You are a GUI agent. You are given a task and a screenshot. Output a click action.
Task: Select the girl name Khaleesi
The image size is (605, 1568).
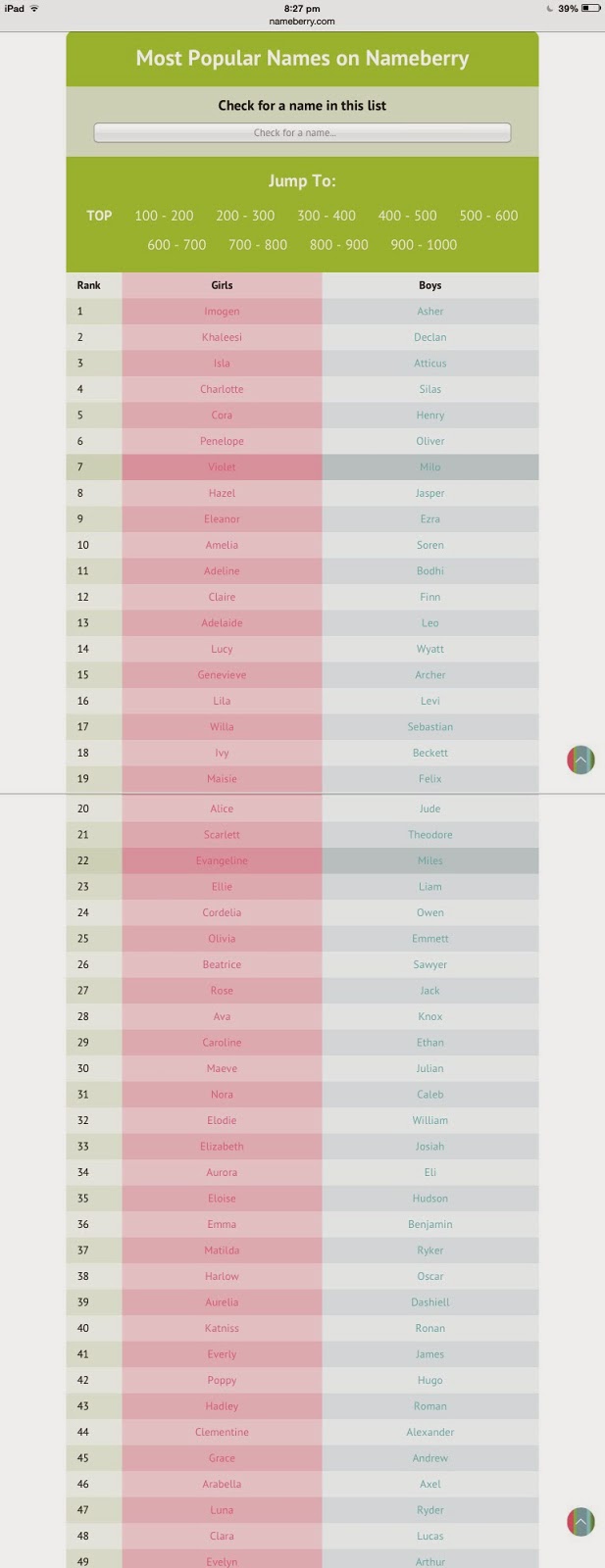pos(222,337)
